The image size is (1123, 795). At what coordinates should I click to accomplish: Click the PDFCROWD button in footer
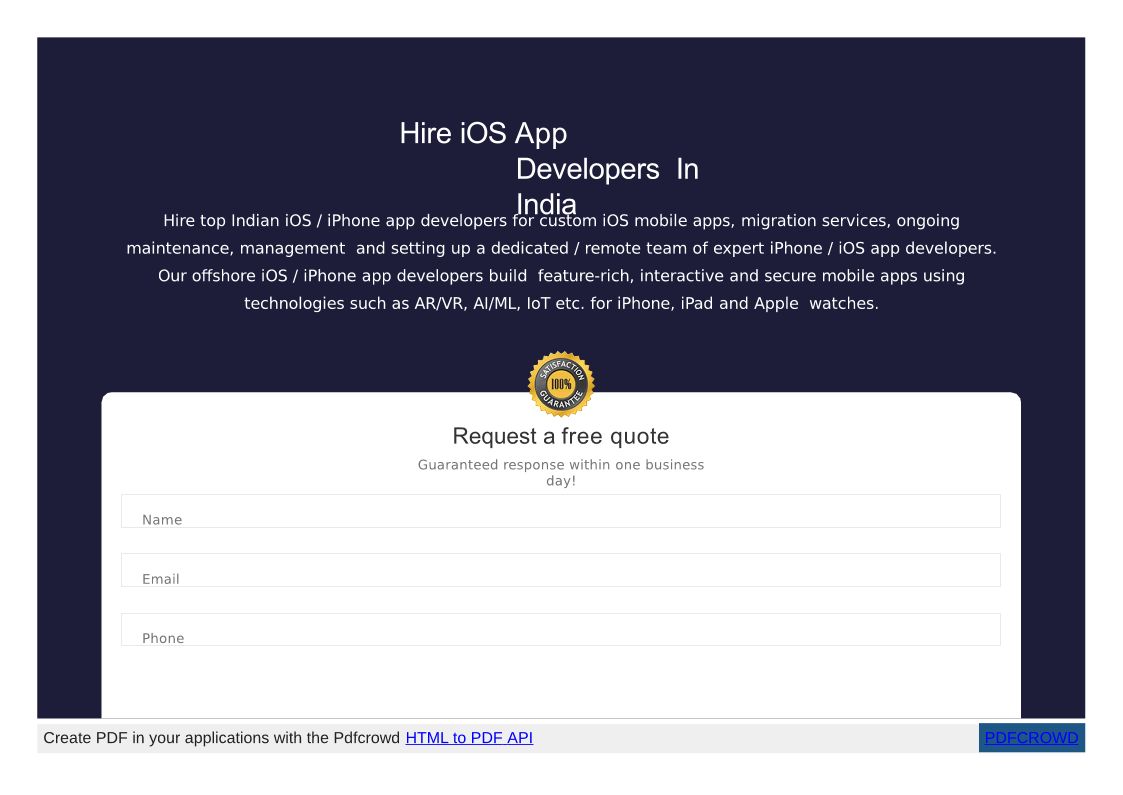coord(1031,738)
